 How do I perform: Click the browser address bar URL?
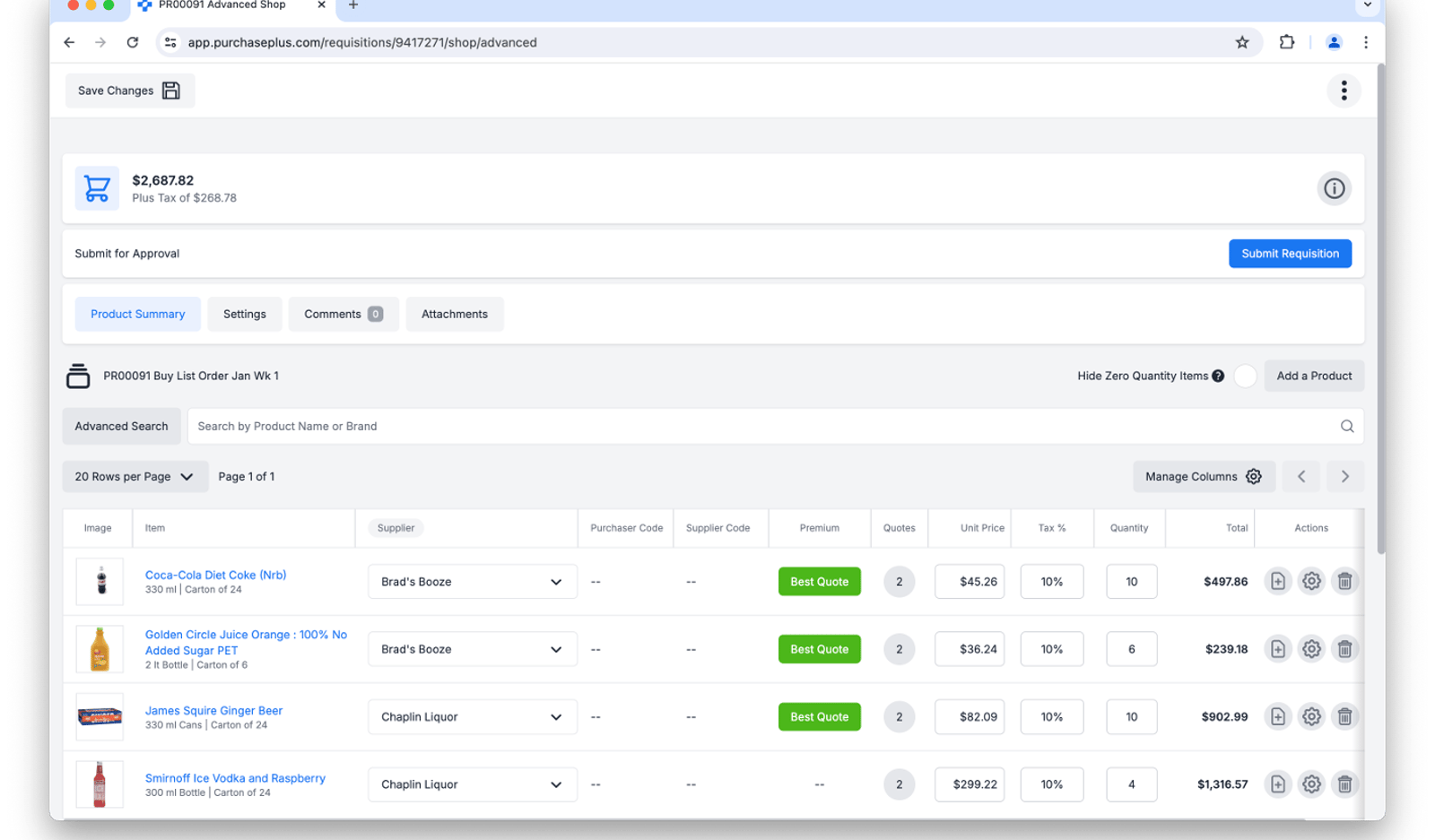pos(362,42)
